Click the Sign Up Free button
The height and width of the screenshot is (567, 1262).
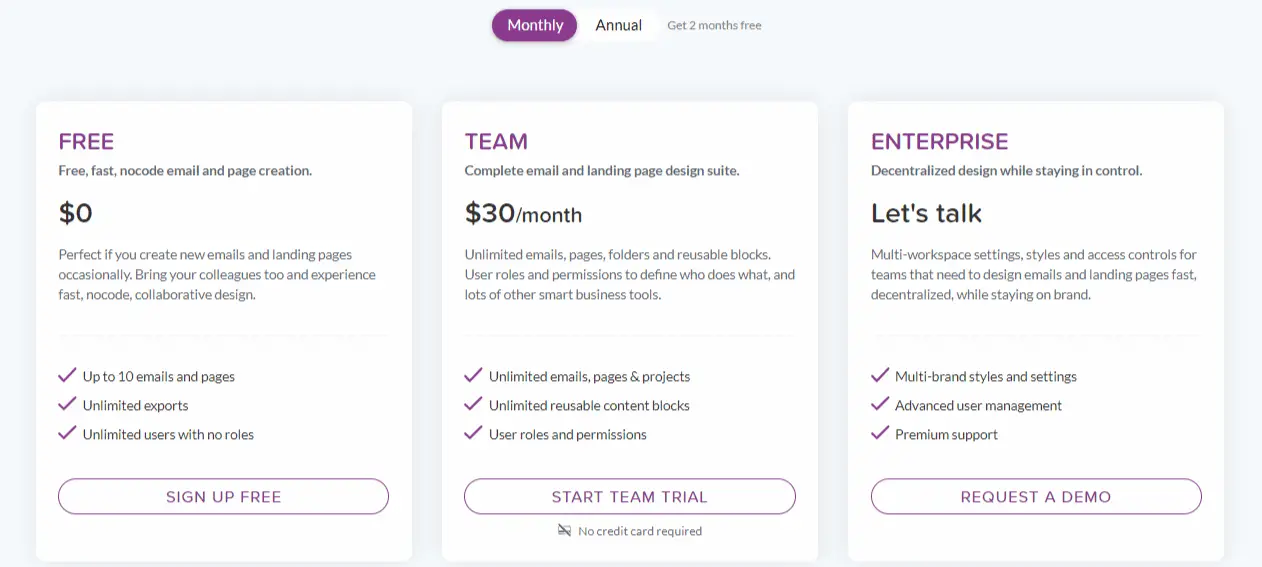(x=223, y=496)
